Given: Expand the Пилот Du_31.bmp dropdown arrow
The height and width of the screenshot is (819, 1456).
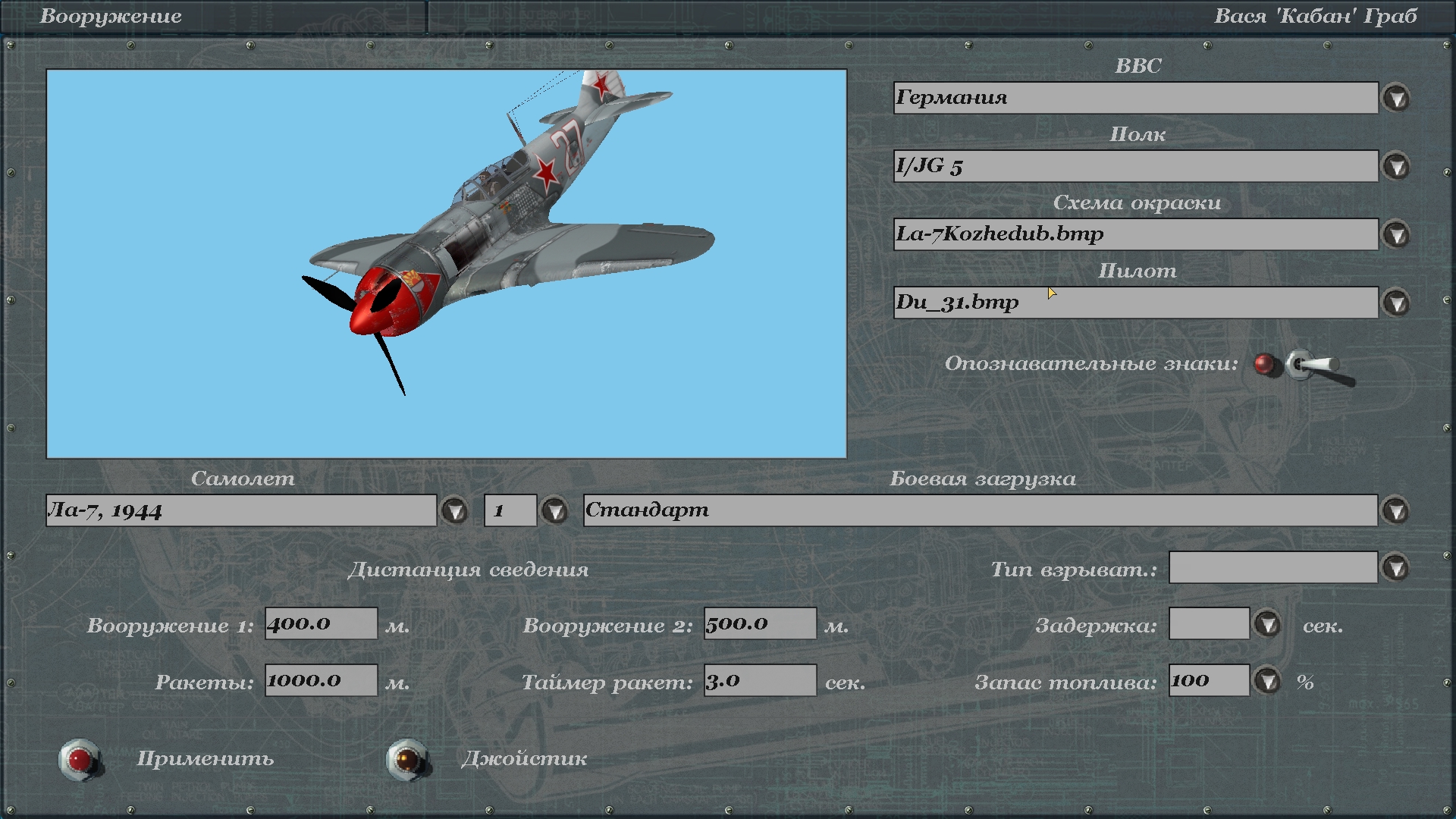Looking at the screenshot, I should (1396, 303).
